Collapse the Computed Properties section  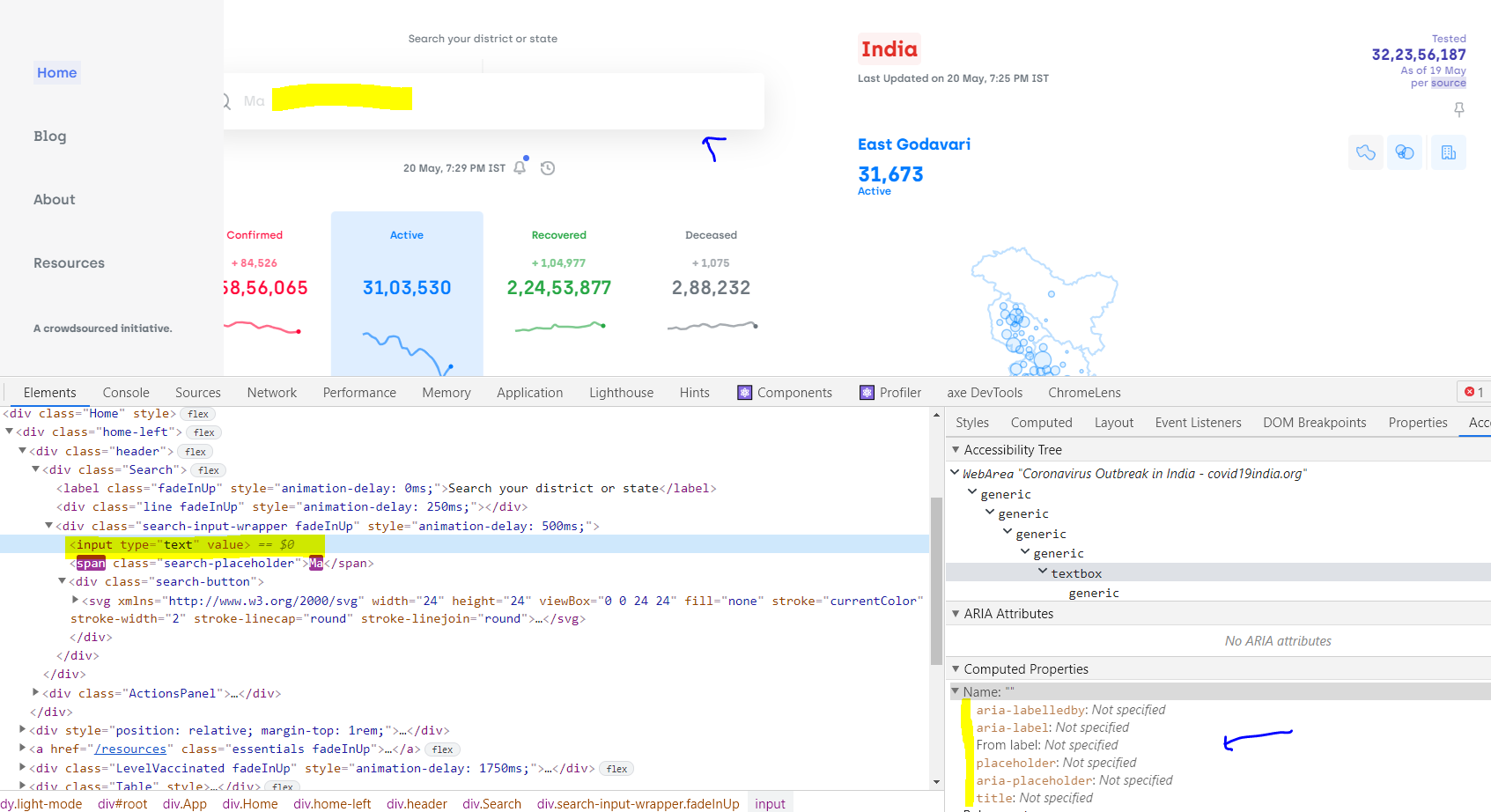(x=956, y=668)
